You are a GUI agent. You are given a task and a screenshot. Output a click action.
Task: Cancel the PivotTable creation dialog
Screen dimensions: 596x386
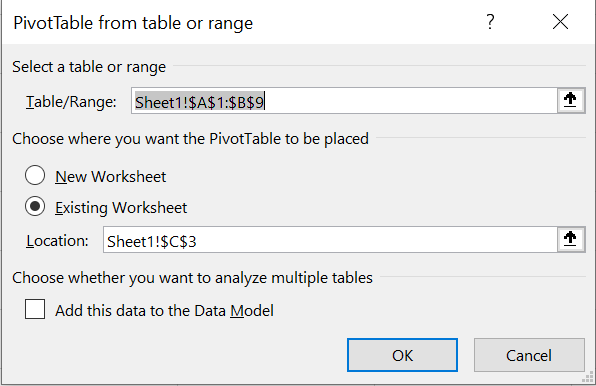coord(529,355)
